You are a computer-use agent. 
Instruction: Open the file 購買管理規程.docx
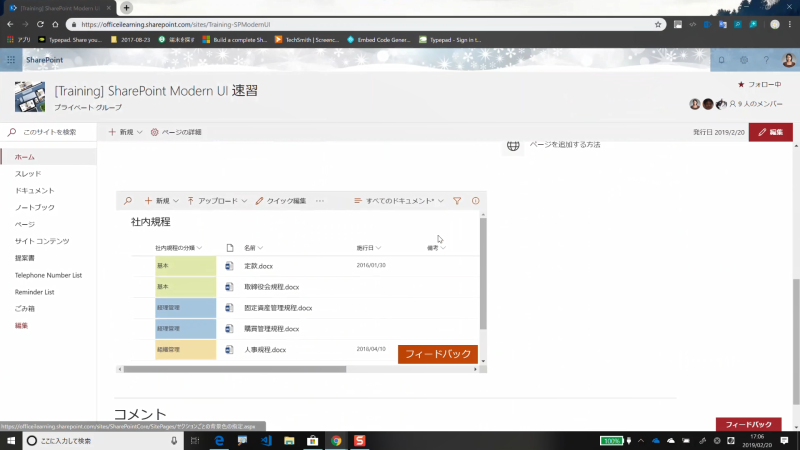click(271, 329)
